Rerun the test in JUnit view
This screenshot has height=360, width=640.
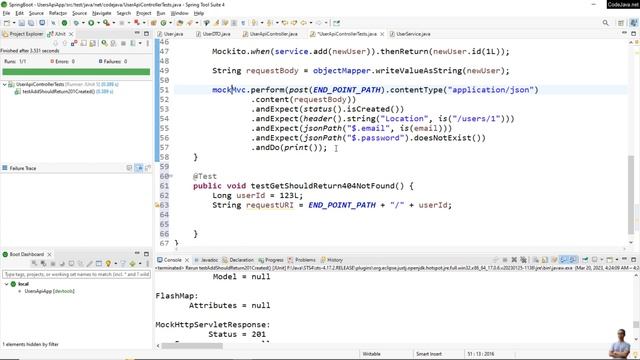click(104, 43)
